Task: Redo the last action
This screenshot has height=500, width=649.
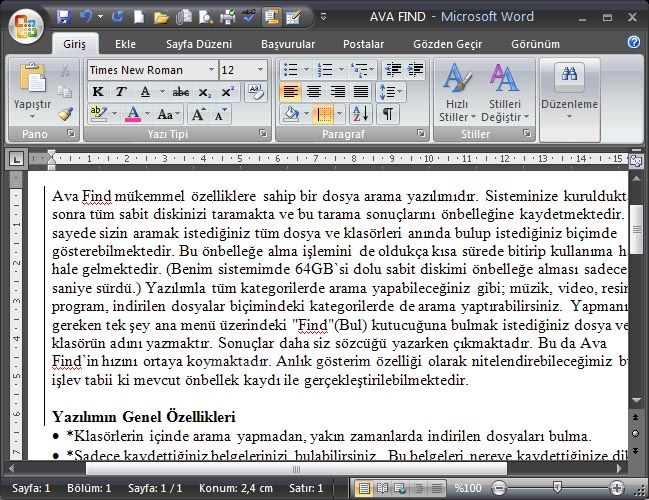Action: click(118, 17)
